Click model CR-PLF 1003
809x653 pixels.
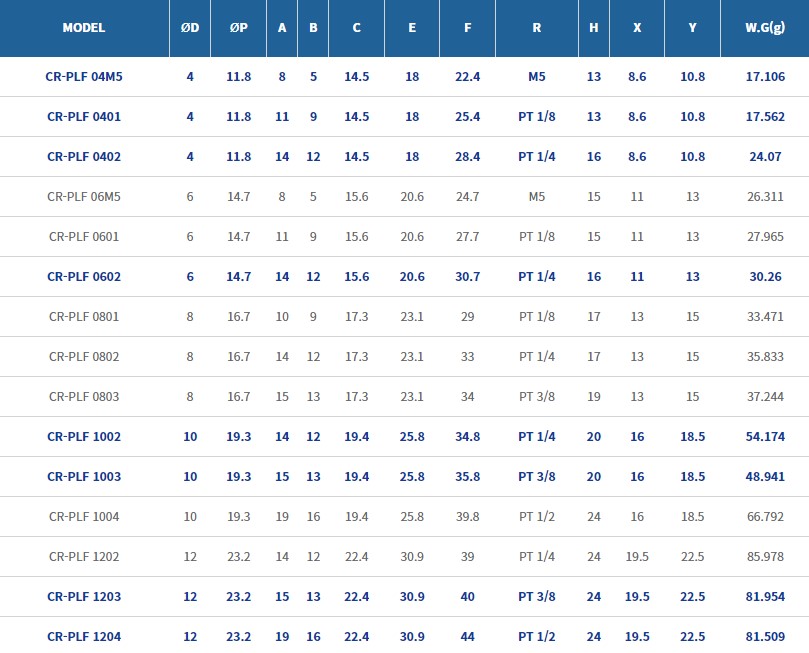[x=84, y=476]
